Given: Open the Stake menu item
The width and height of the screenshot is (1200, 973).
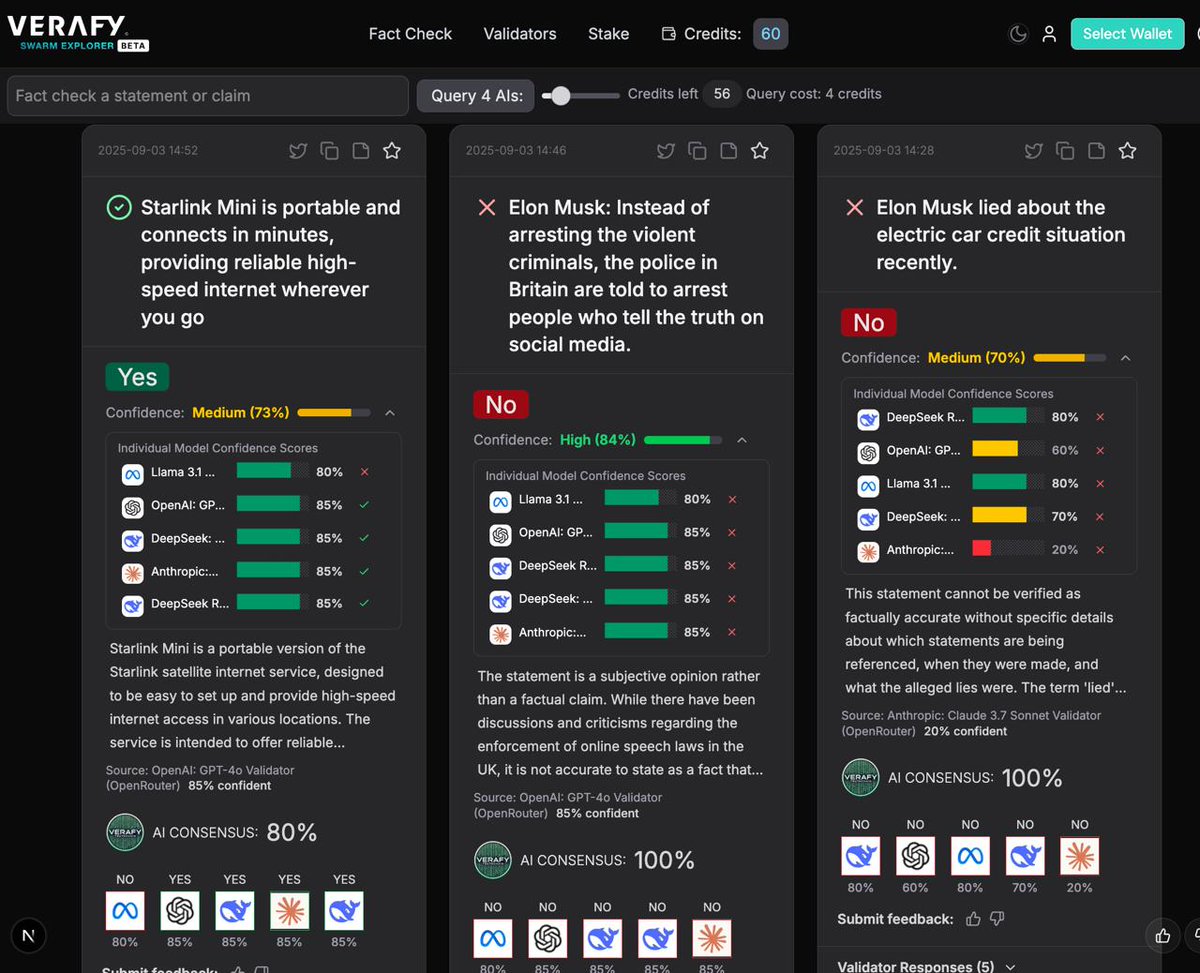Looking at the screenshot, I should coord(608,33).
